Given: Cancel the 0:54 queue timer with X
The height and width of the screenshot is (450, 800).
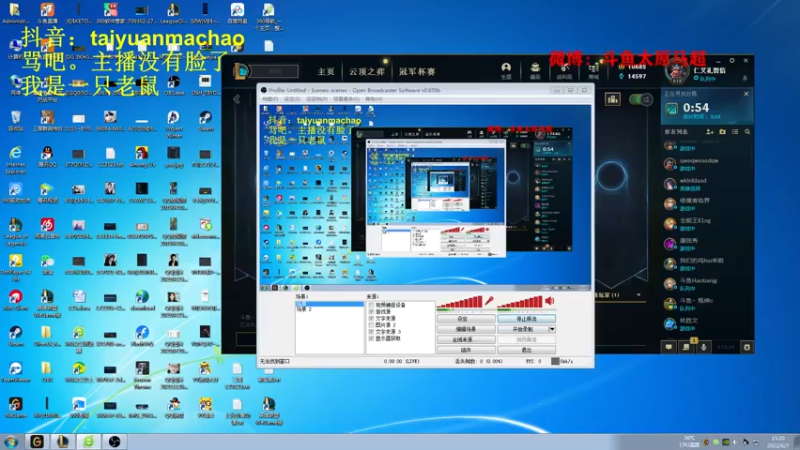Looking at the screenshot, I should coord(746,94).
